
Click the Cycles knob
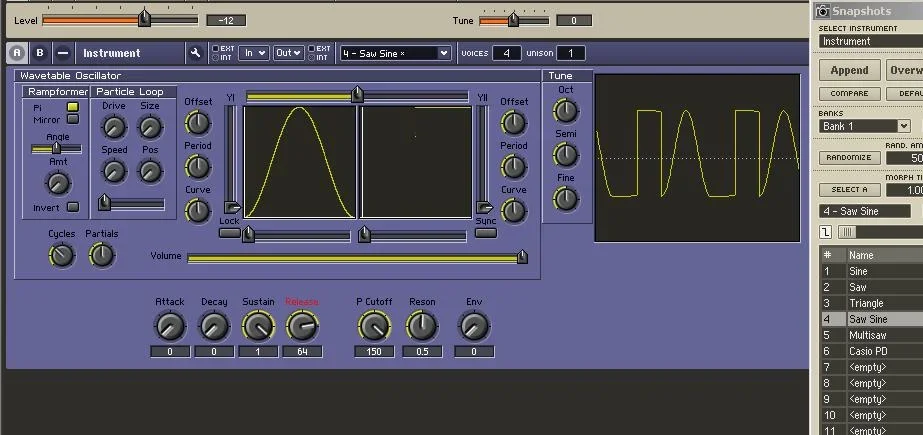(62, 256)
